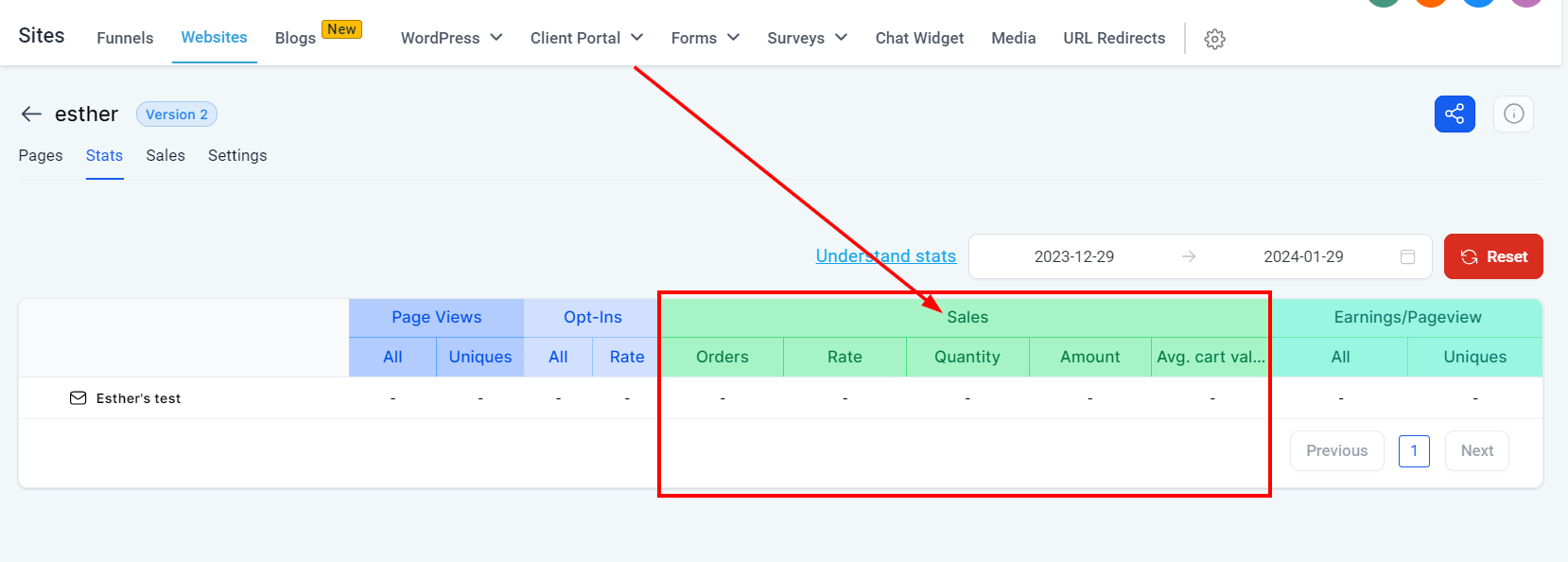Click the back arrow beside esther
The width and height of the screenshot is (1568, 562).
click(31, 114)
